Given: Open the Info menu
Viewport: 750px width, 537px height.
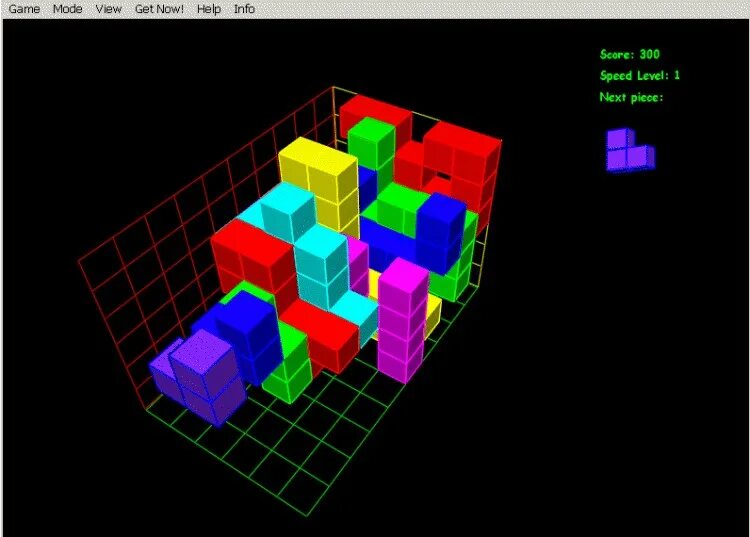Looking at the screenshot, I should tap(244, 9).
